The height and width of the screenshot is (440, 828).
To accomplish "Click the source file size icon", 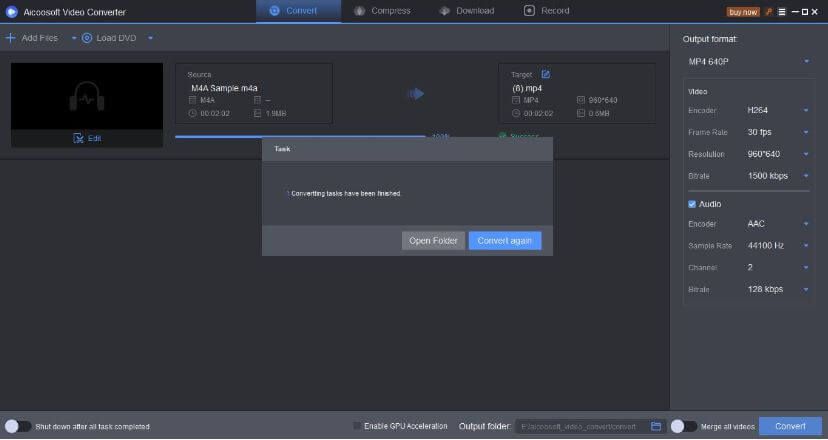I will 258,114.
